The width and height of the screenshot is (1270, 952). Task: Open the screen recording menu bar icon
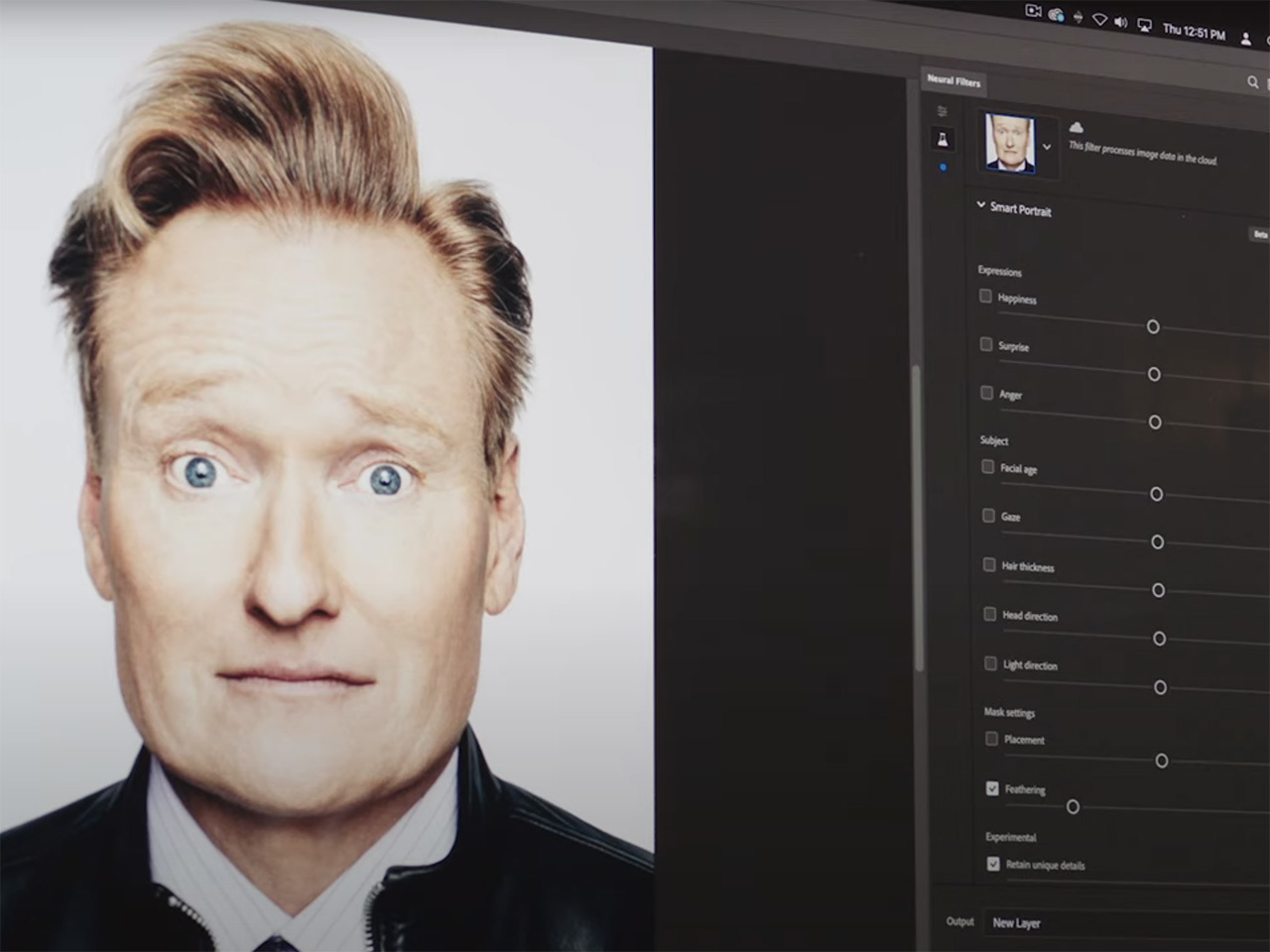point(1033,12)
